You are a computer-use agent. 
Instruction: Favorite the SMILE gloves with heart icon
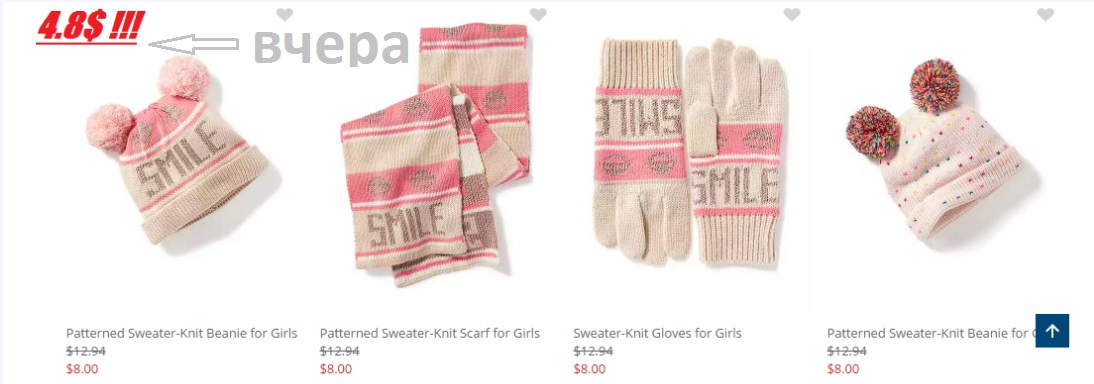click(792, 14)
